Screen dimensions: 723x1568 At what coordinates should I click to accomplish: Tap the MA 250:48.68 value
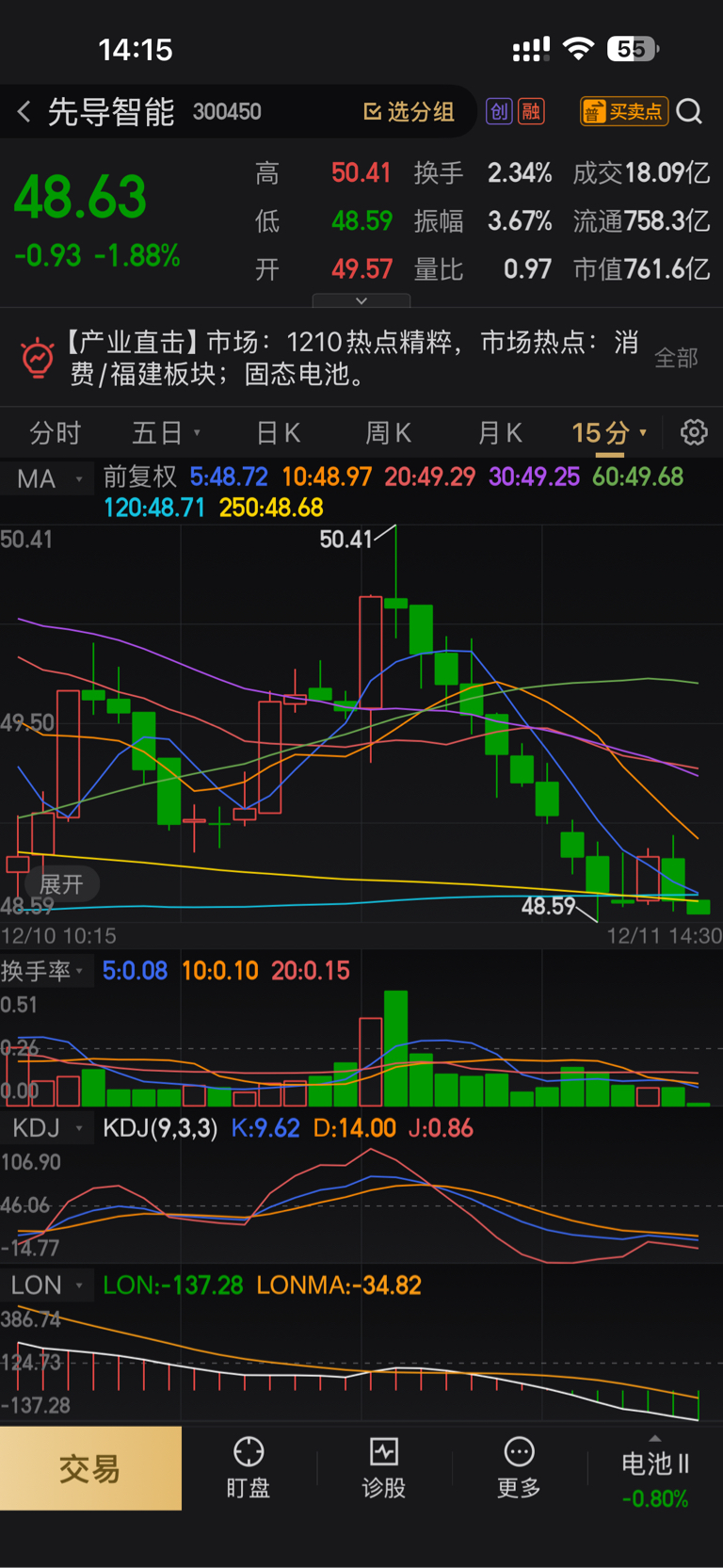coord(271,508)
